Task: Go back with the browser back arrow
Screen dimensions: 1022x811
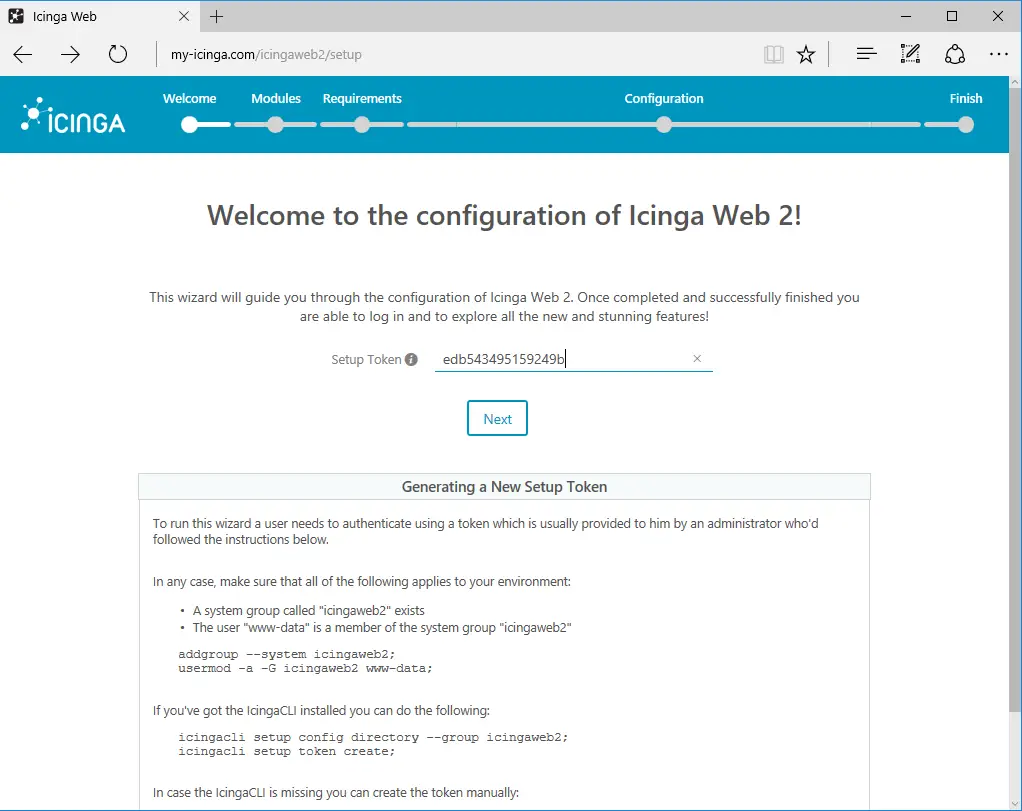Action: pyautogui.click(x=23, y=55)
